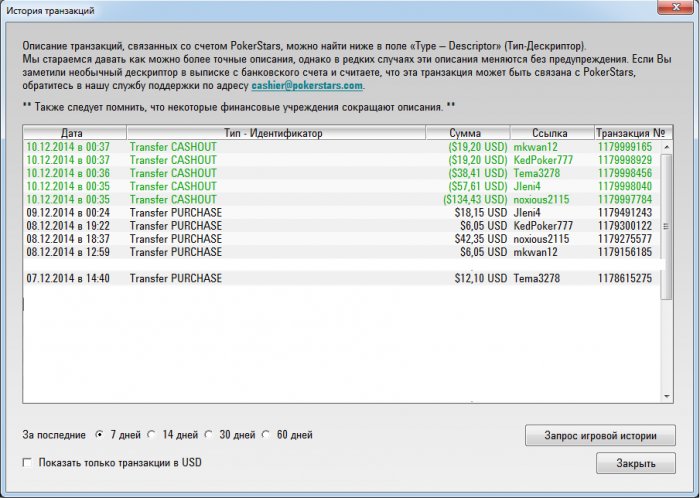The image size is (700, 498).
Task: Click scrollbar up arrow in transaction list
Action: coord(667,147)
